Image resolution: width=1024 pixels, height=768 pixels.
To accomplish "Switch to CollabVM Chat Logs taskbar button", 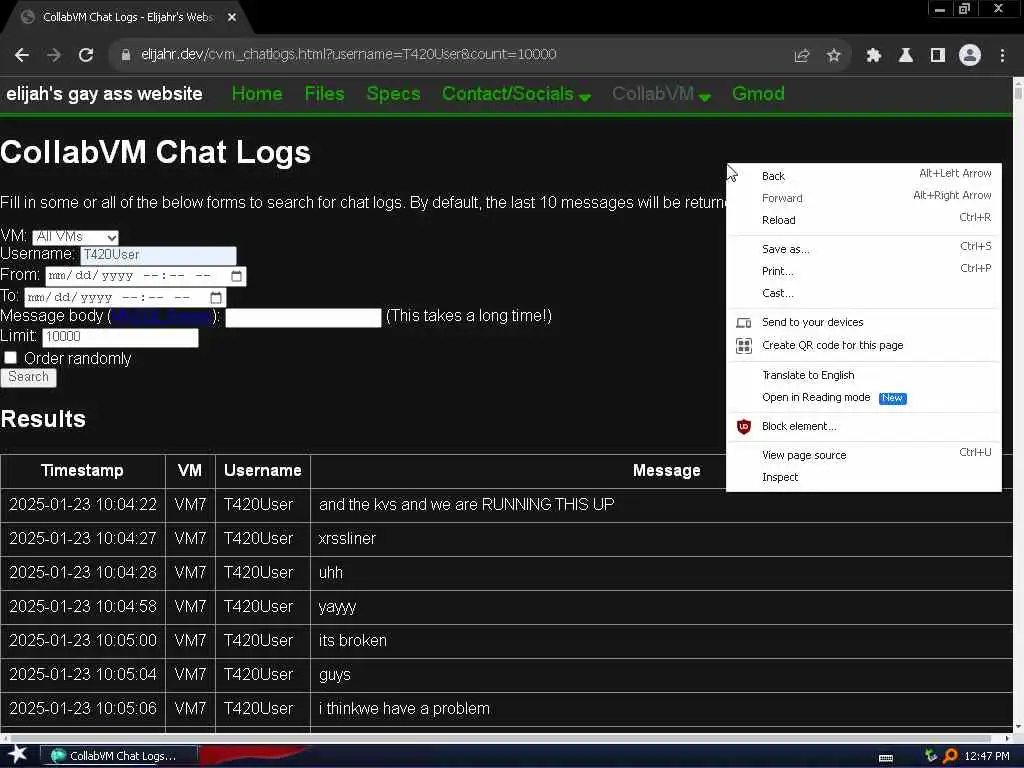I will (119, 756).
